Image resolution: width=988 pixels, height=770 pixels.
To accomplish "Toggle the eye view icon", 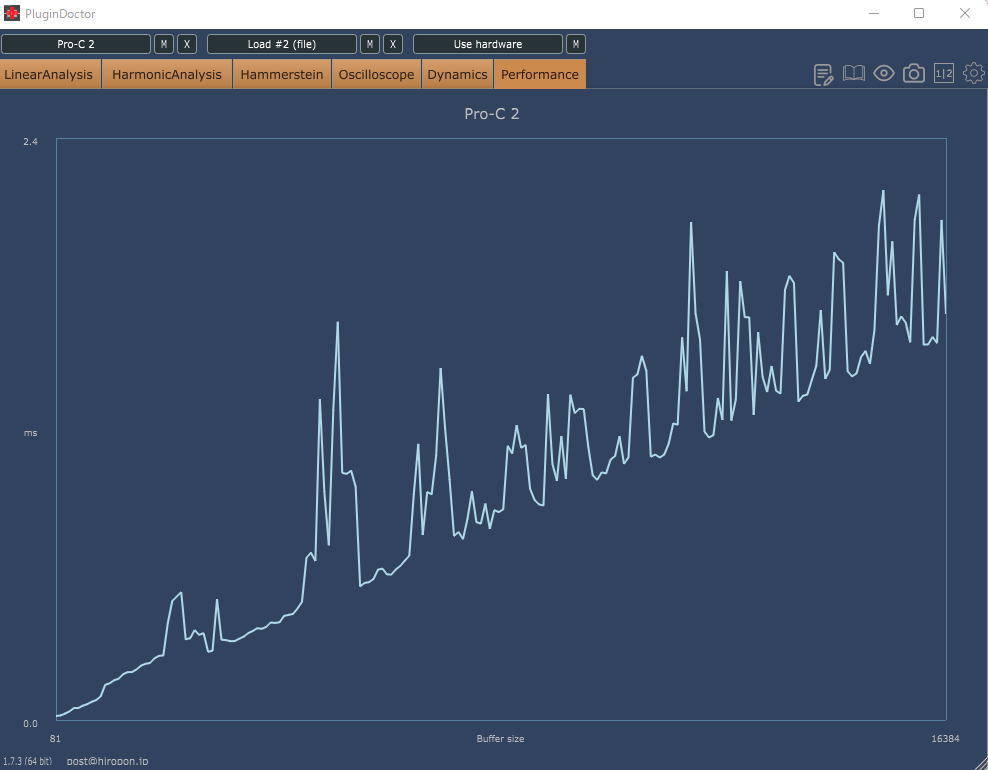I will (x=883, y=74).
